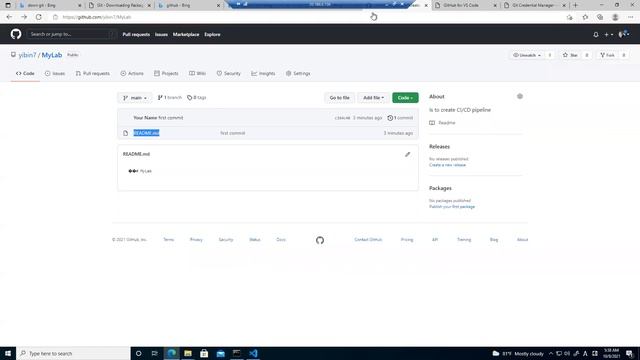Switch to the Settings tab
The height and width of the screenshot is (360, 640).
point(298,73)
